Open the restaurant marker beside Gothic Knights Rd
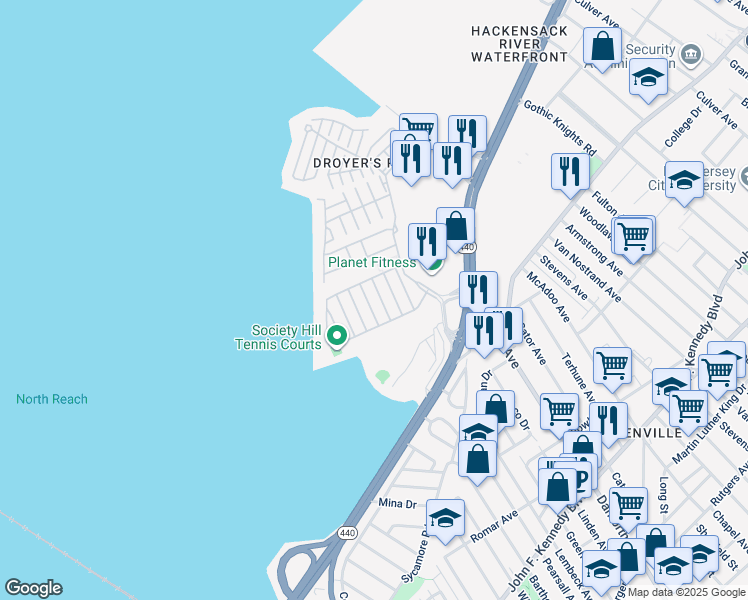The height and width of the screenshot is (600, 748). (x=570, y=172)
